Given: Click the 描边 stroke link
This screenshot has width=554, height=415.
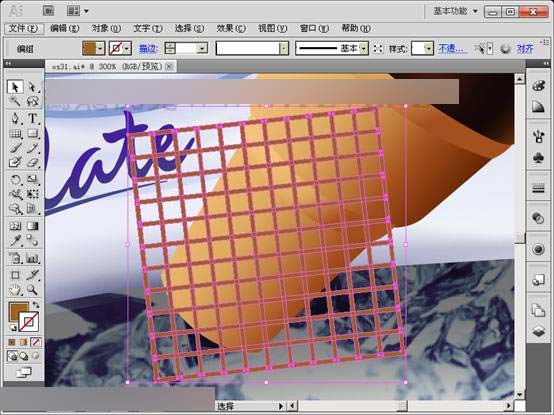Looking at the screenshot, I should tap(148, 49).
